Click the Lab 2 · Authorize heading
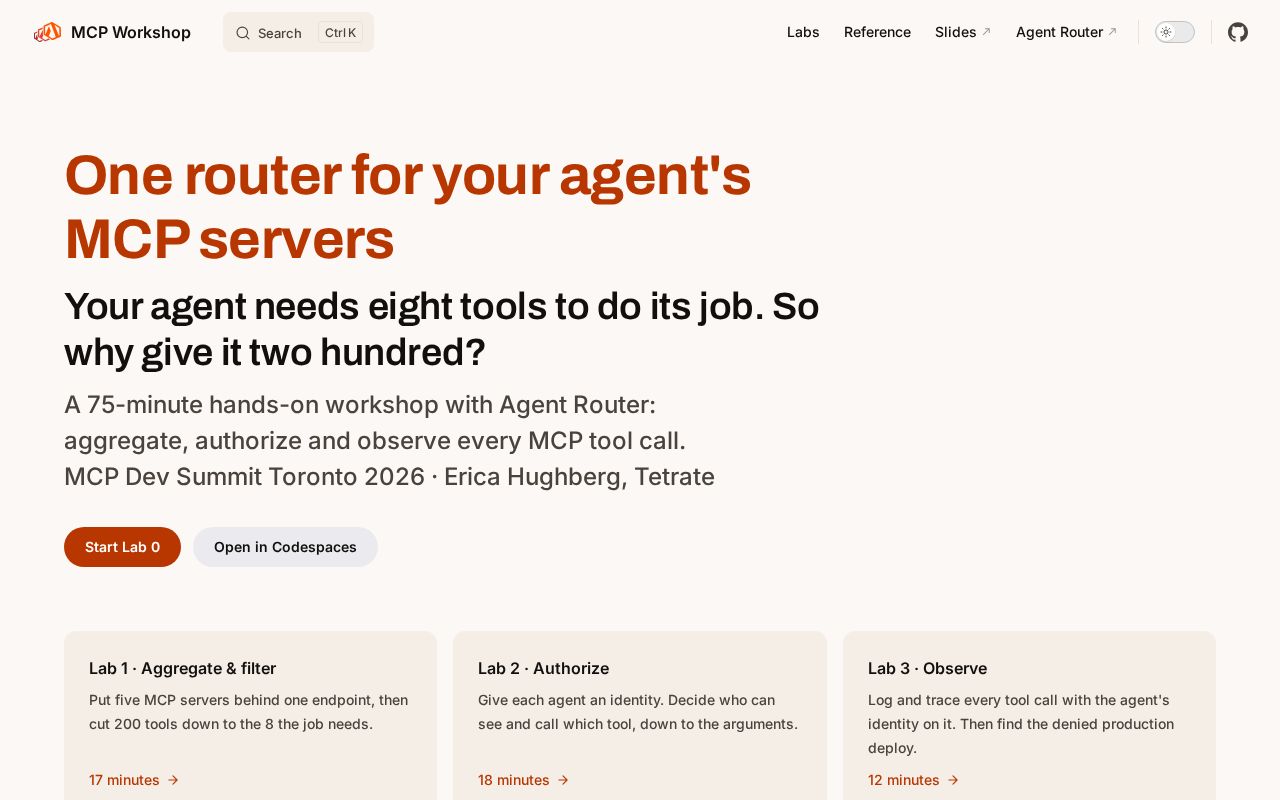The image size is (1280, 800). click(543, 668)
